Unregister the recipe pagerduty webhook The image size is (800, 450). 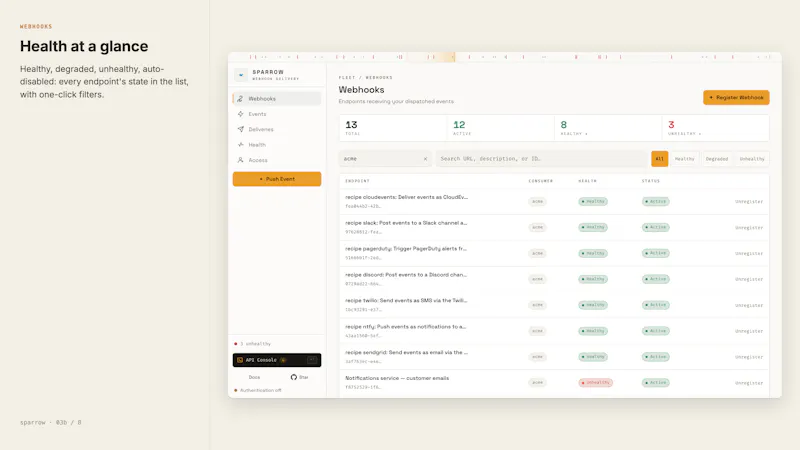point(749,254)
